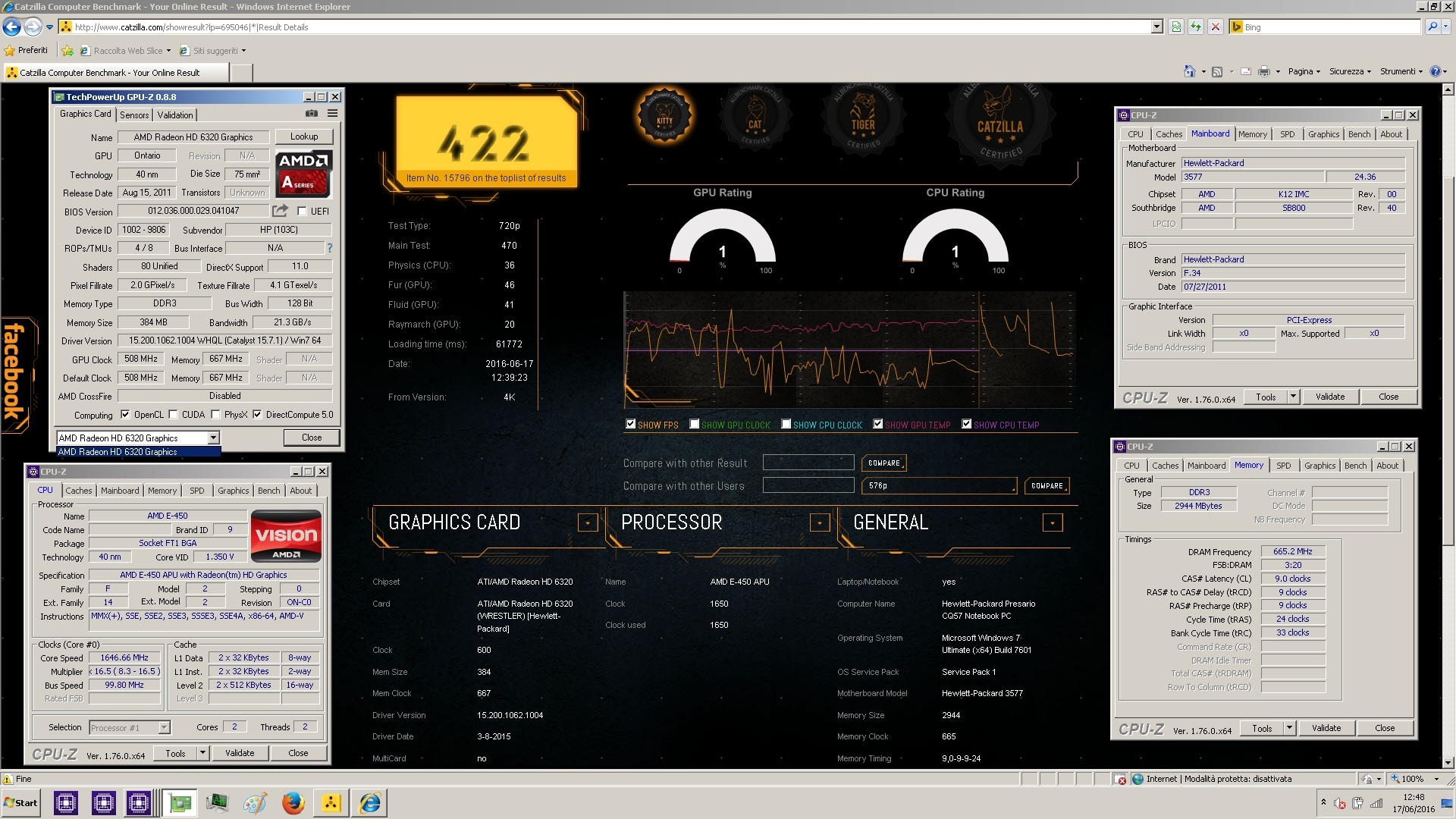Image resolution: width=1456 pixels, height=819 pixels.
Task: Toggle the DirectCompute 5.0 checkbox
Action: [x=257, y=415]
